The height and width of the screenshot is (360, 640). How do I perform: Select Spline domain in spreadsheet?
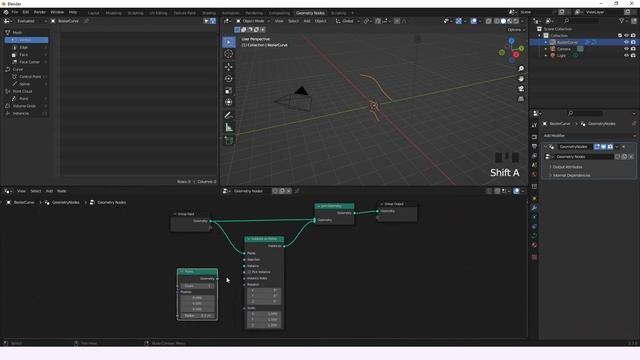(x=26, y=84)
